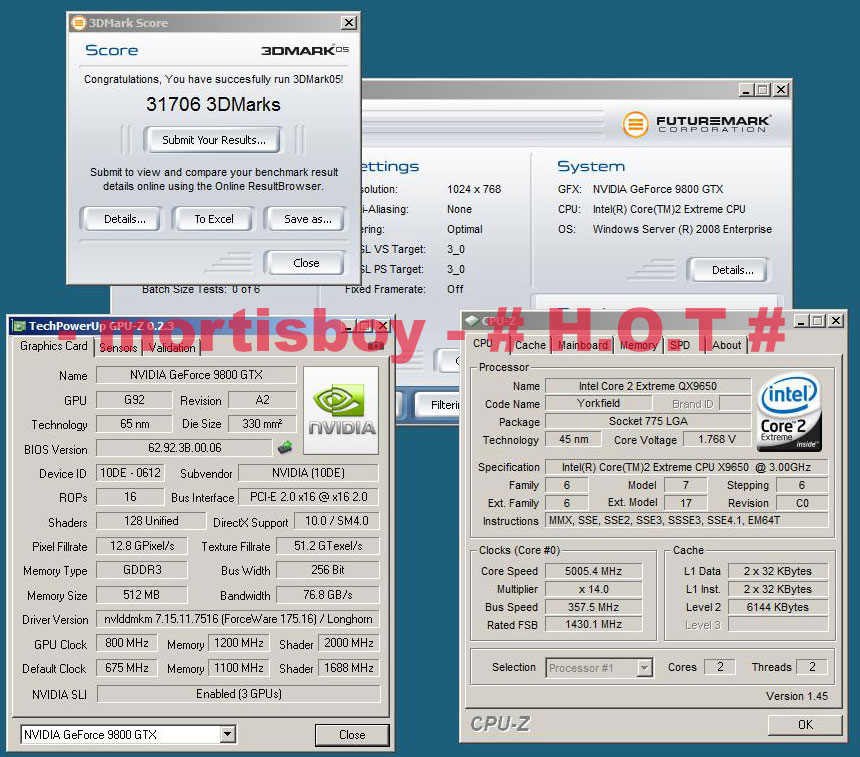Image resolution: width=860 pixels, height=757 pixels.
Task: Click the Pixel Fillrate 12.8 GPixel/s field
Action: [x=142, y=546]
